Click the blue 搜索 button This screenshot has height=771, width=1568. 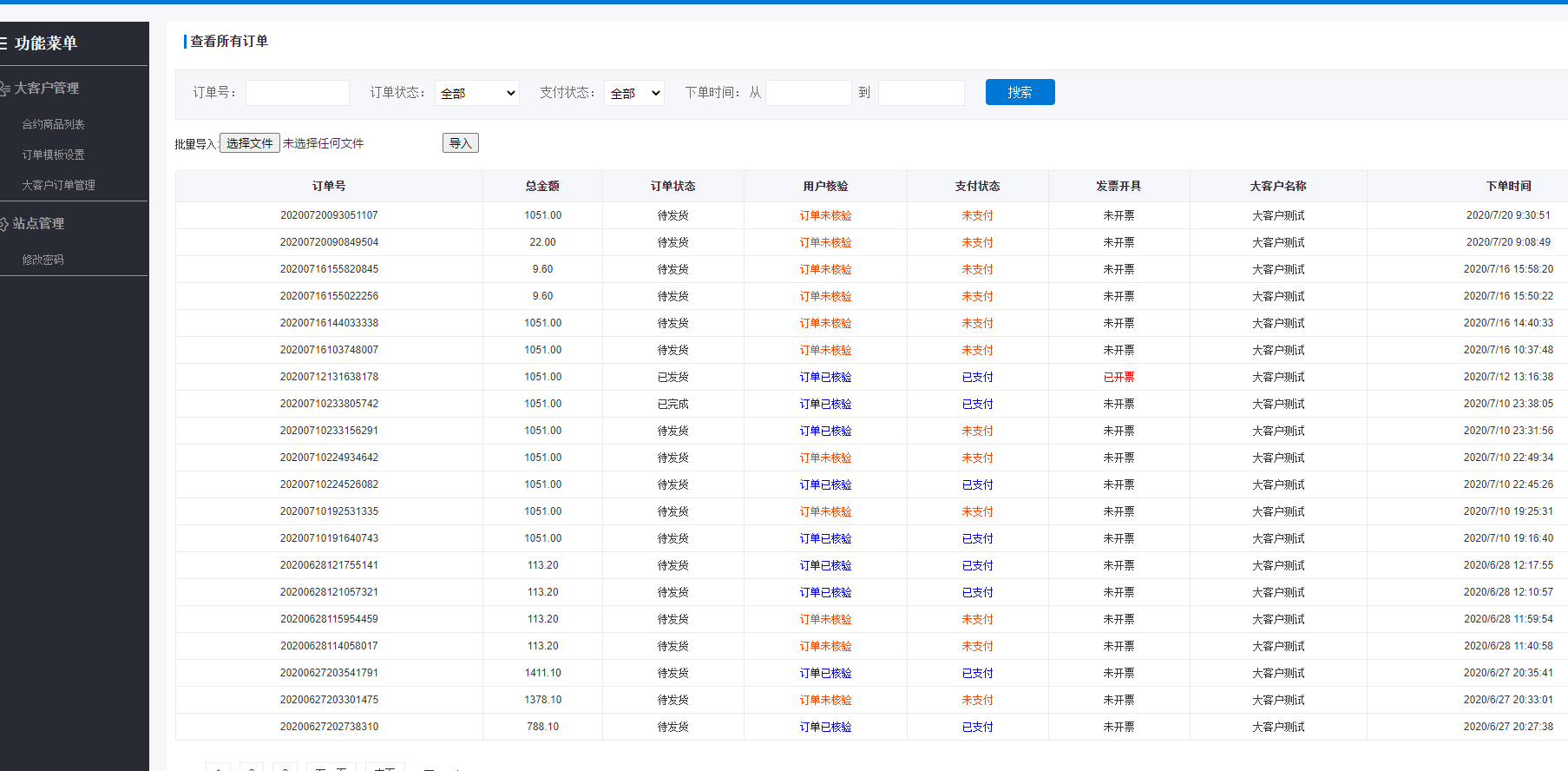tap(1020, 92)
